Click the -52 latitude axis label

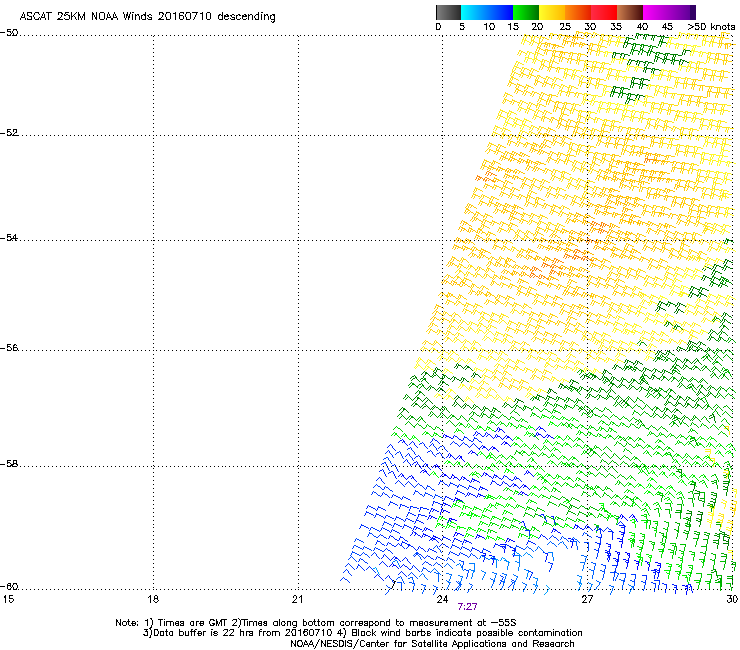coord(9,133)
